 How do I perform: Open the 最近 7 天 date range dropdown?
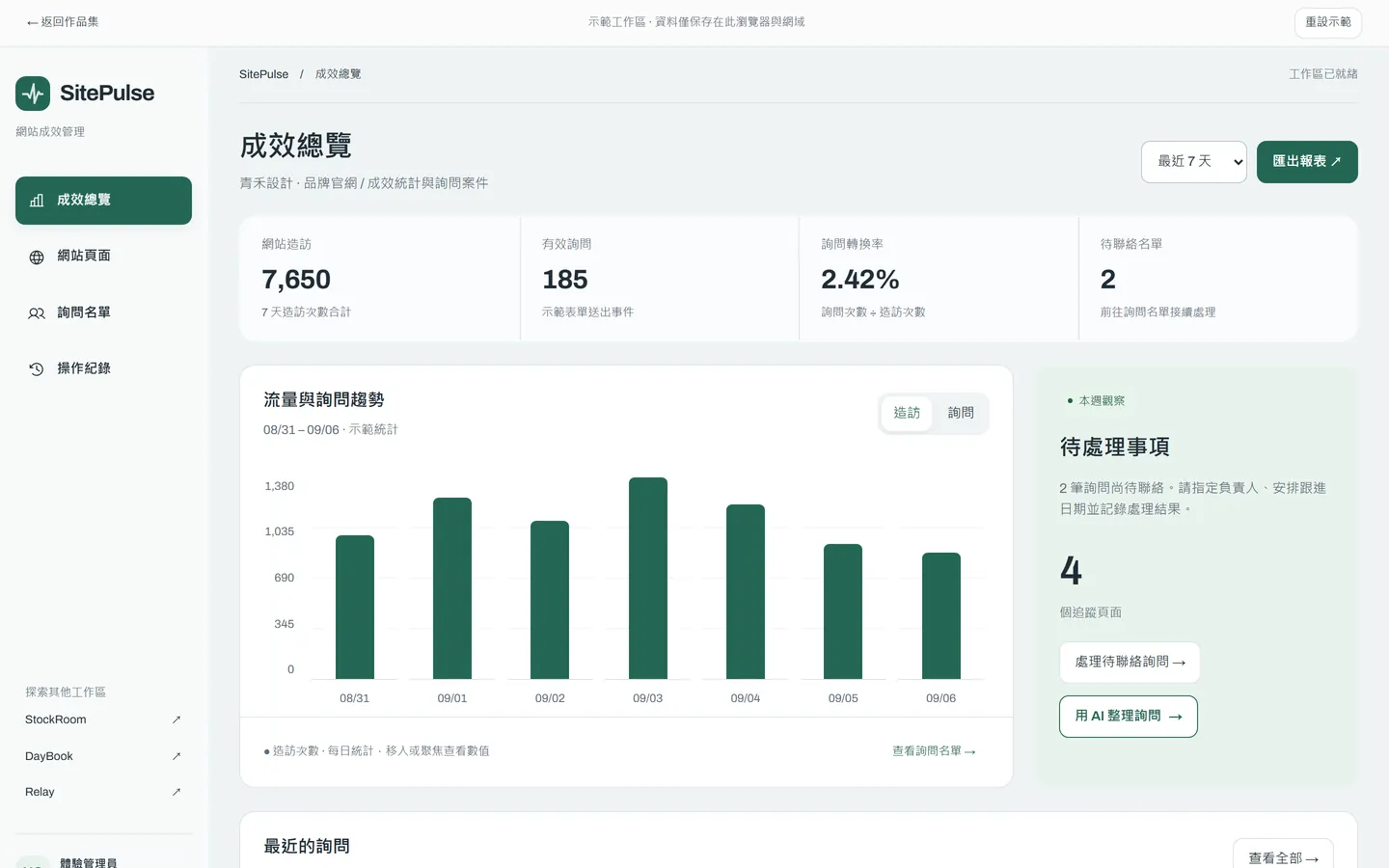(1194, 162)
